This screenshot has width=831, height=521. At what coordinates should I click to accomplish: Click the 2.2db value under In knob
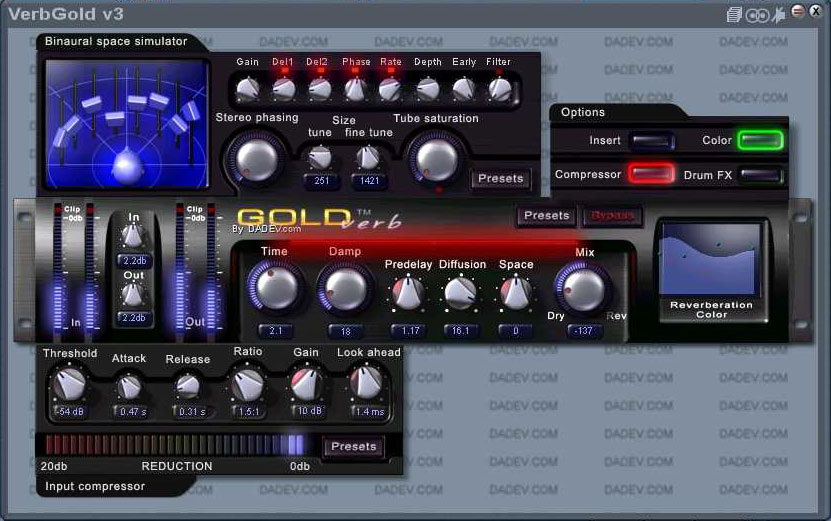tap(134, 261)
